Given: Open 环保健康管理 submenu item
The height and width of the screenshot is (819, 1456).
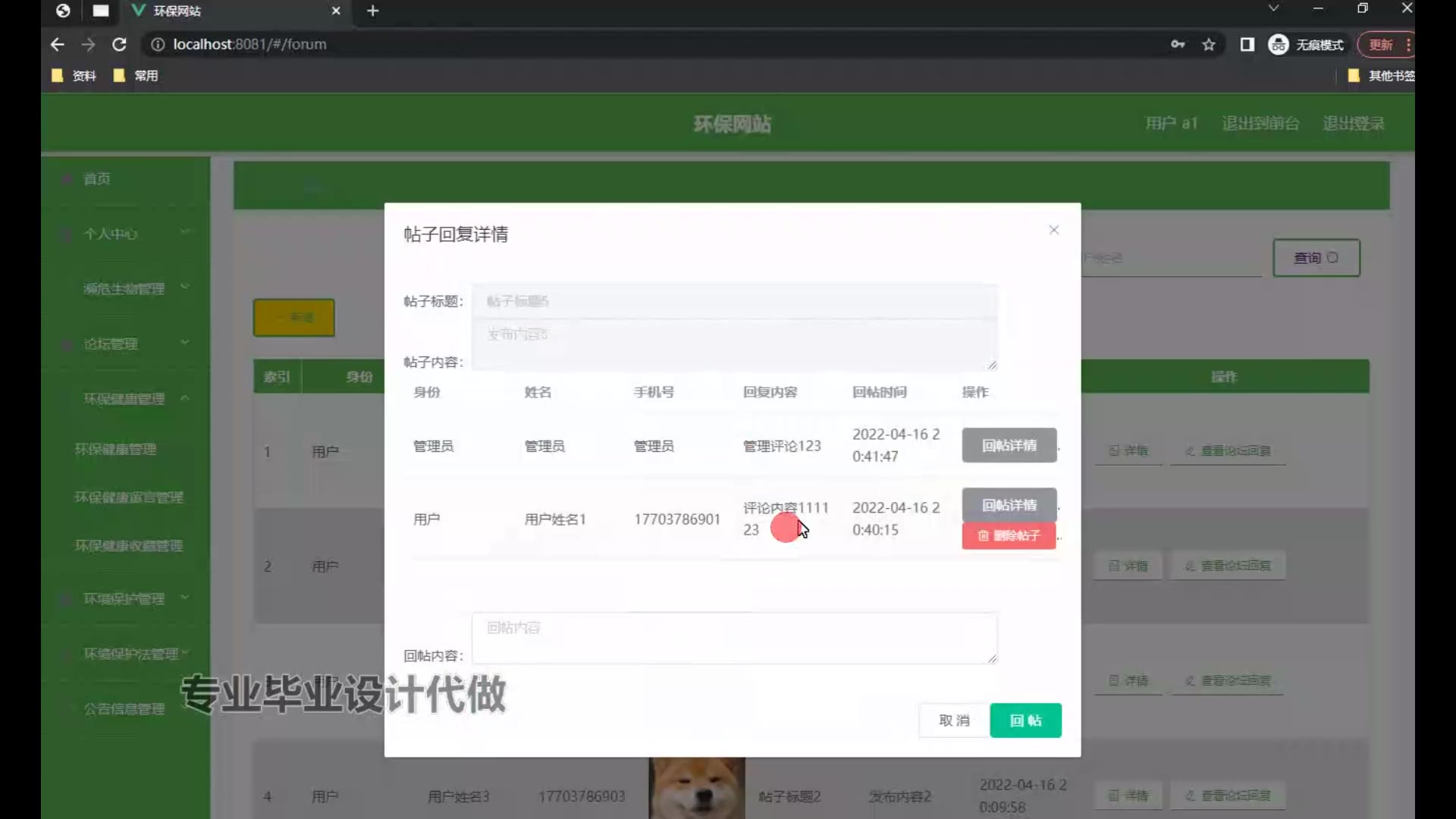Looking at the screenshot, I should (115, 449).
